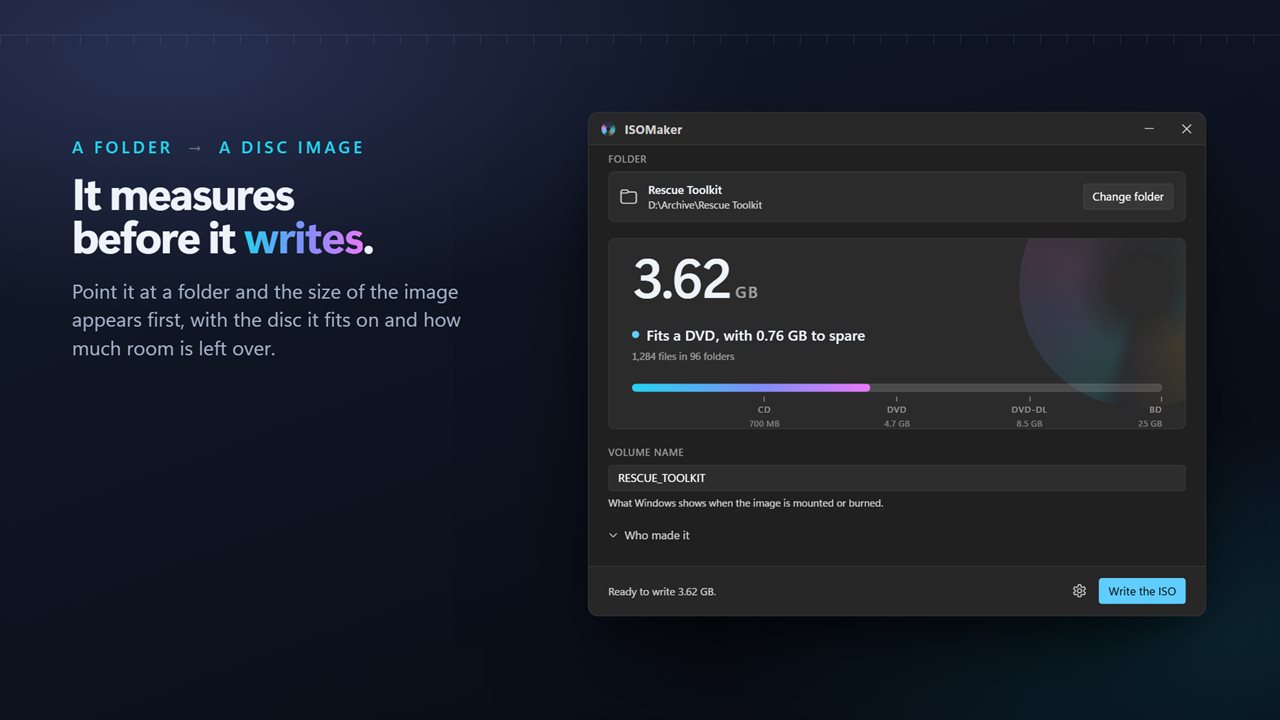Click the DVD-DL 8.5 GB marker
The height and width of the screenshot is (720, 1280).
click(x=1029, y=415)
